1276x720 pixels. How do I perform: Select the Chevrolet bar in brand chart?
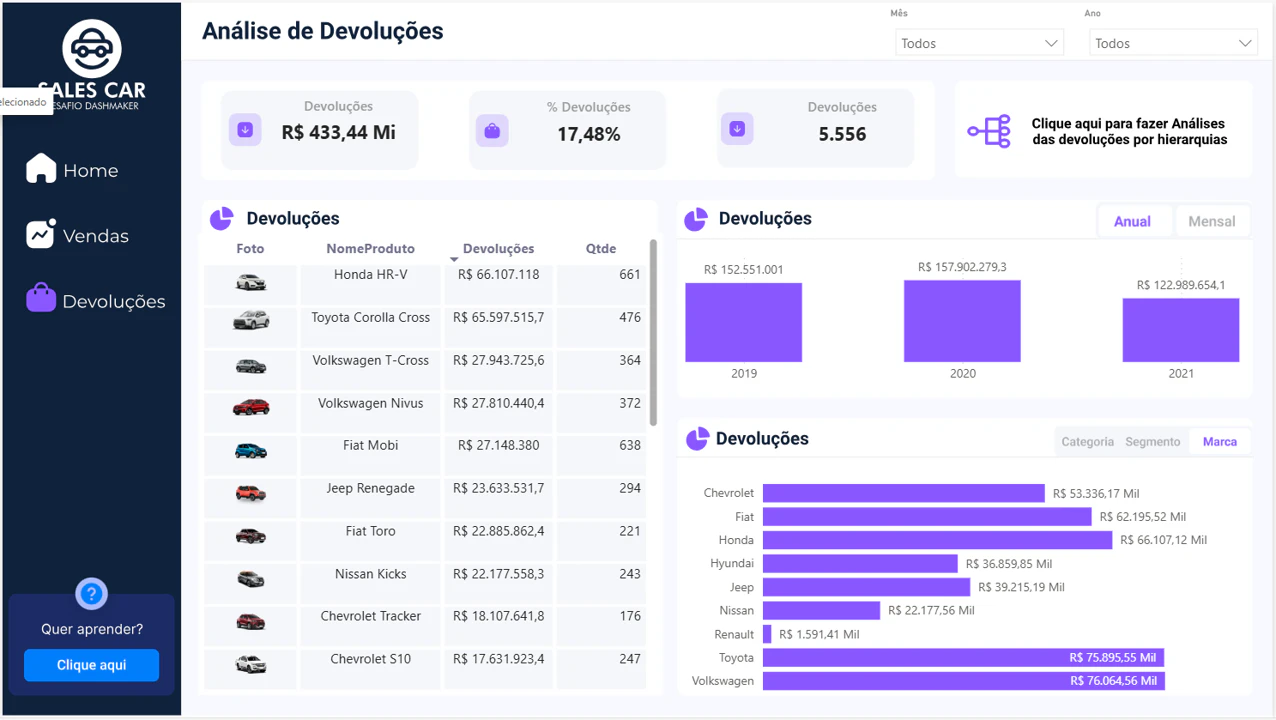point(904,493)
